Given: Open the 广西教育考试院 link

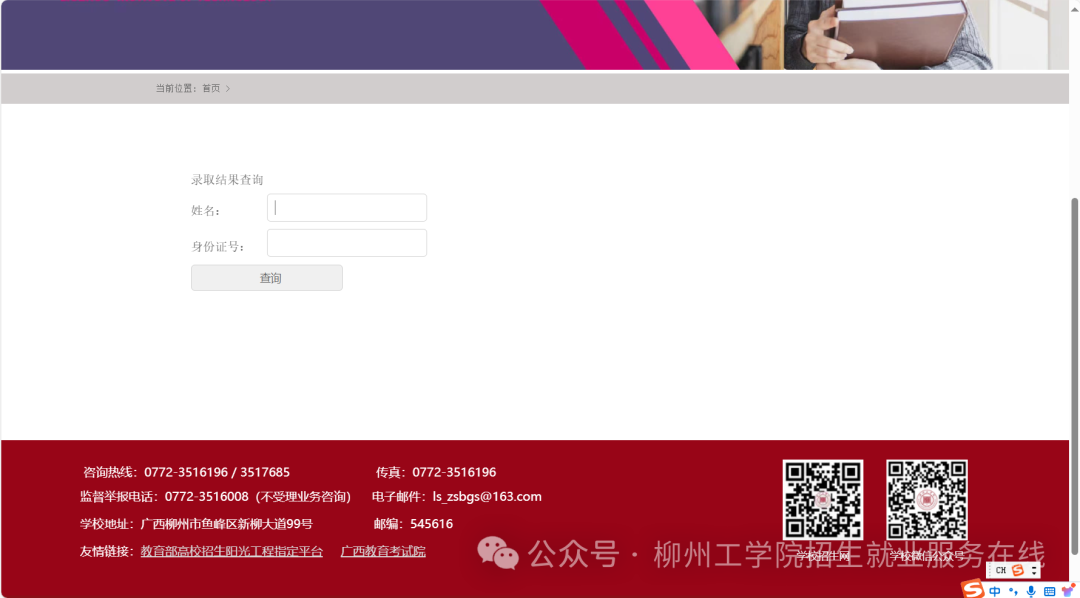Looking at the screenshot, I should pos(383,551).
